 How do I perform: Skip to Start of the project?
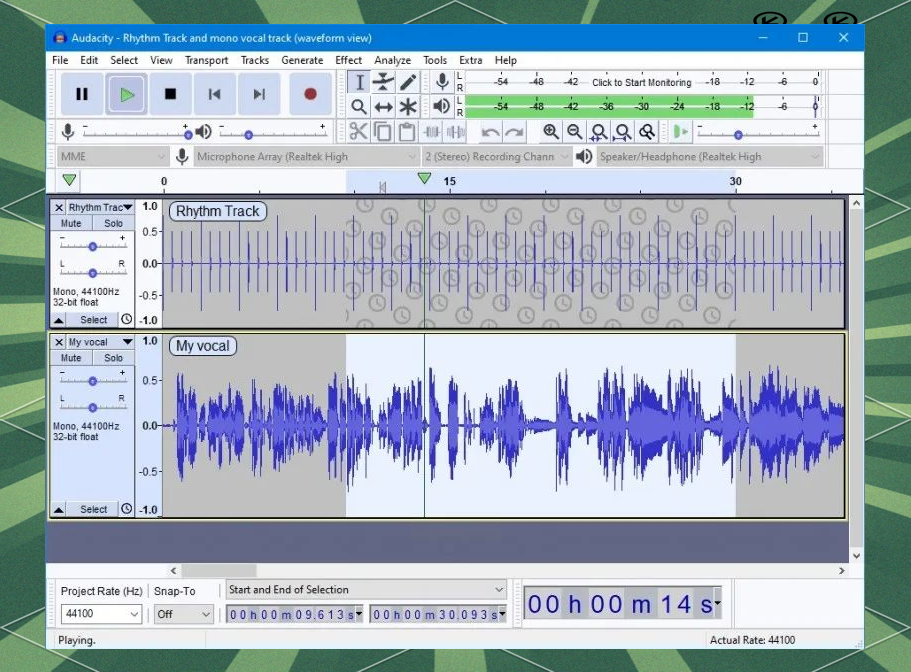214,94
